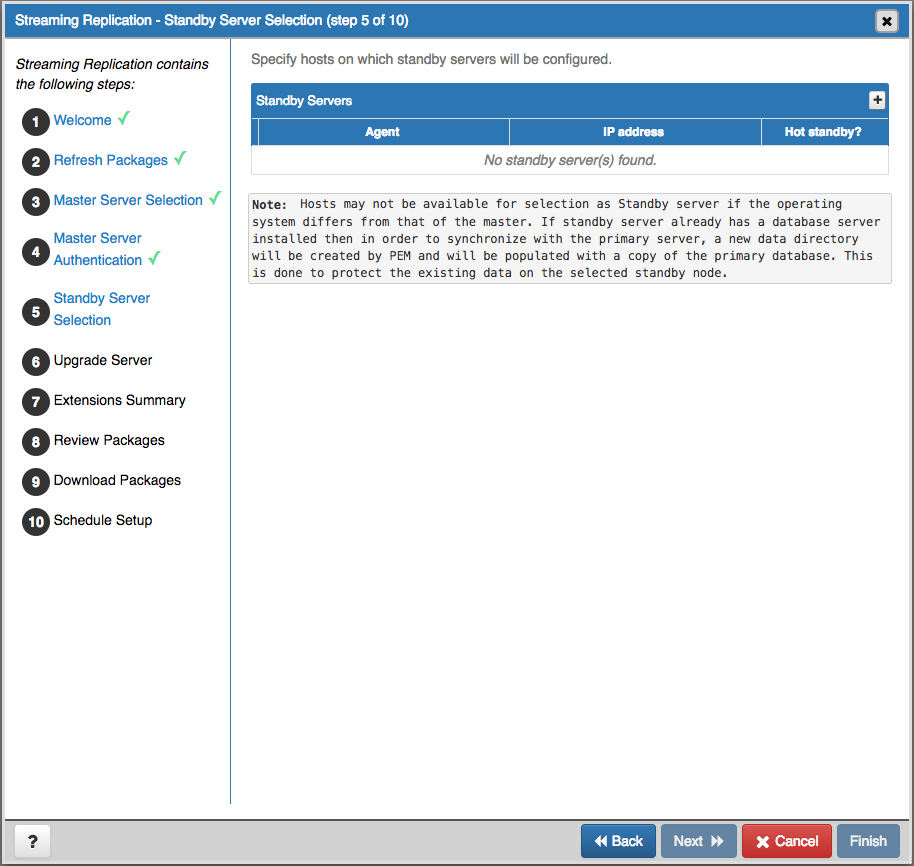Go back to the previous wizard step
This screenshot has width=914, height=866.
point(618,841)
